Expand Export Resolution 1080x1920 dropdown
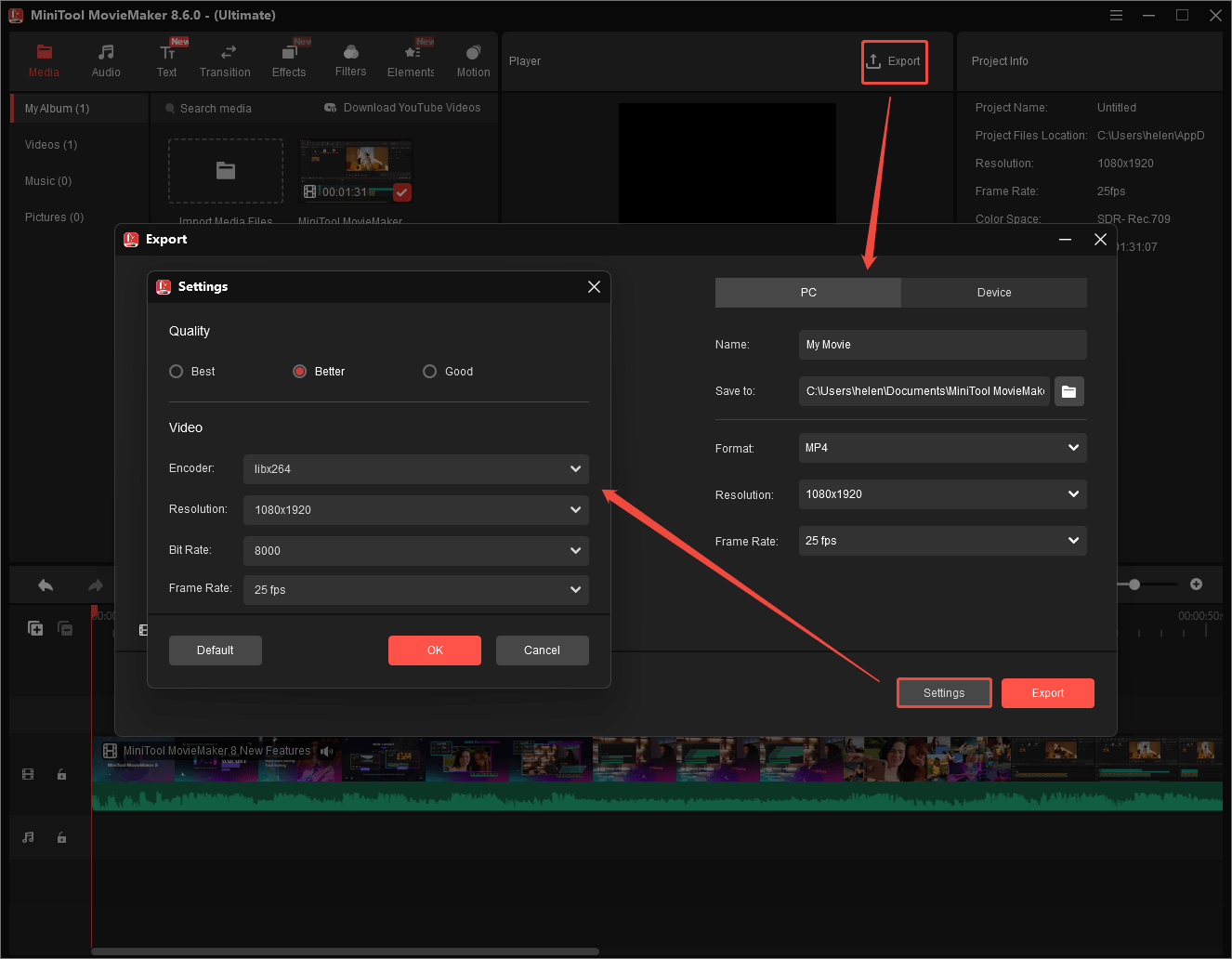This screenshot has width=1232, height=959. pos(943,494)
